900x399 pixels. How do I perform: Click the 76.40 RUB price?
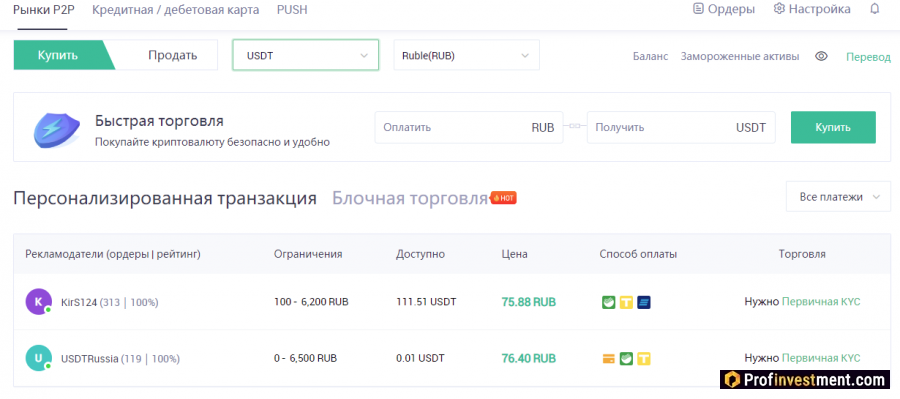click(529, 358)
